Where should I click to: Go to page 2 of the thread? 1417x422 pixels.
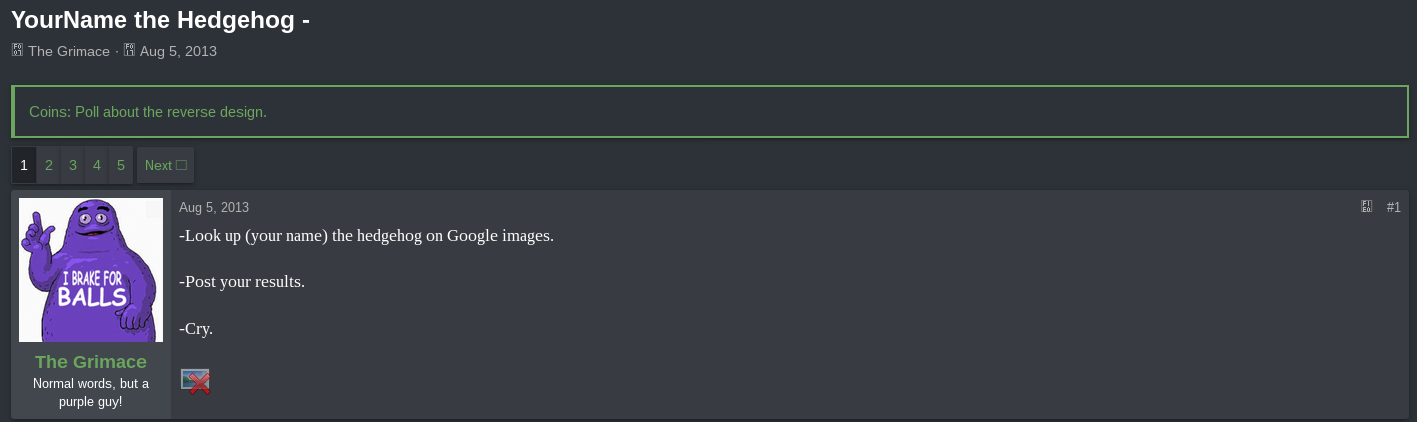tap(49, 165)
